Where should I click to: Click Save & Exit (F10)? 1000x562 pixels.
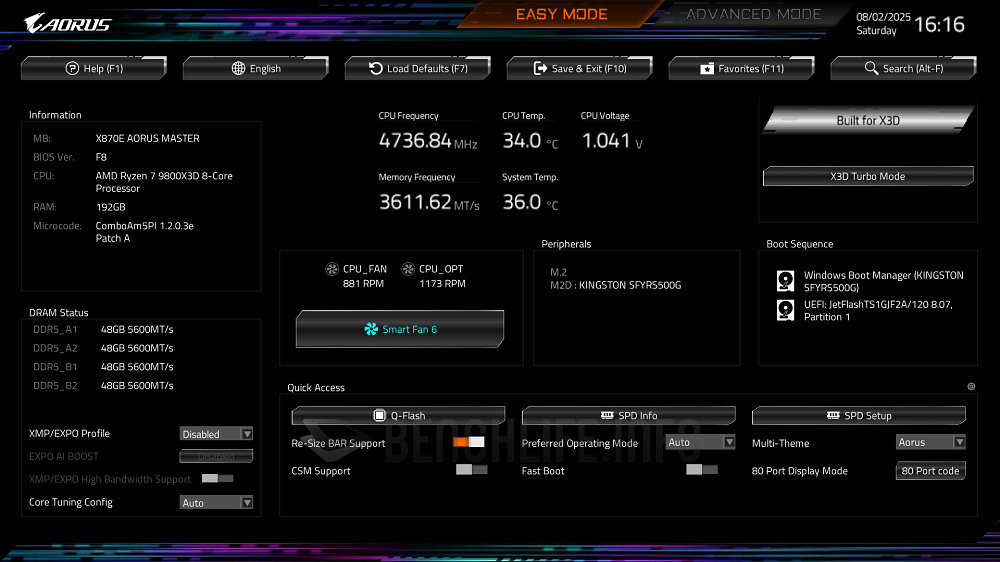[x=580, y=68]
